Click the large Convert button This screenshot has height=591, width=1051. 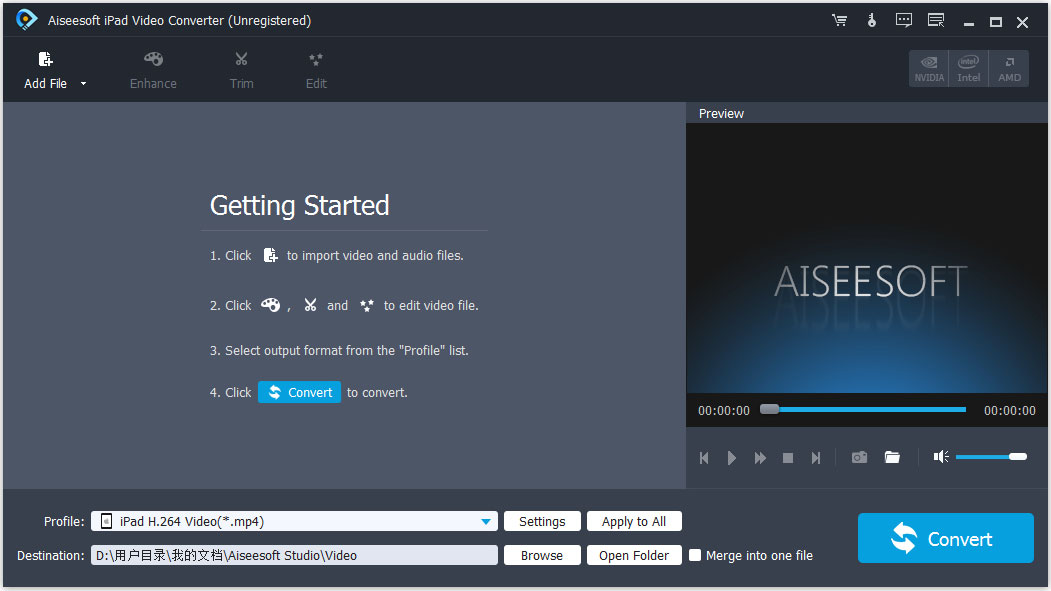[946, 538]
